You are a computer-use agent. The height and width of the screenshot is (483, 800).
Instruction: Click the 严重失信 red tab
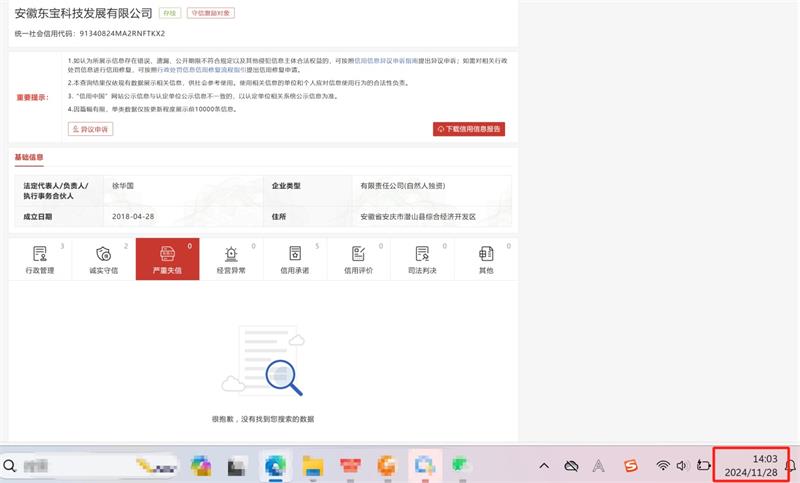pos(167,259)
